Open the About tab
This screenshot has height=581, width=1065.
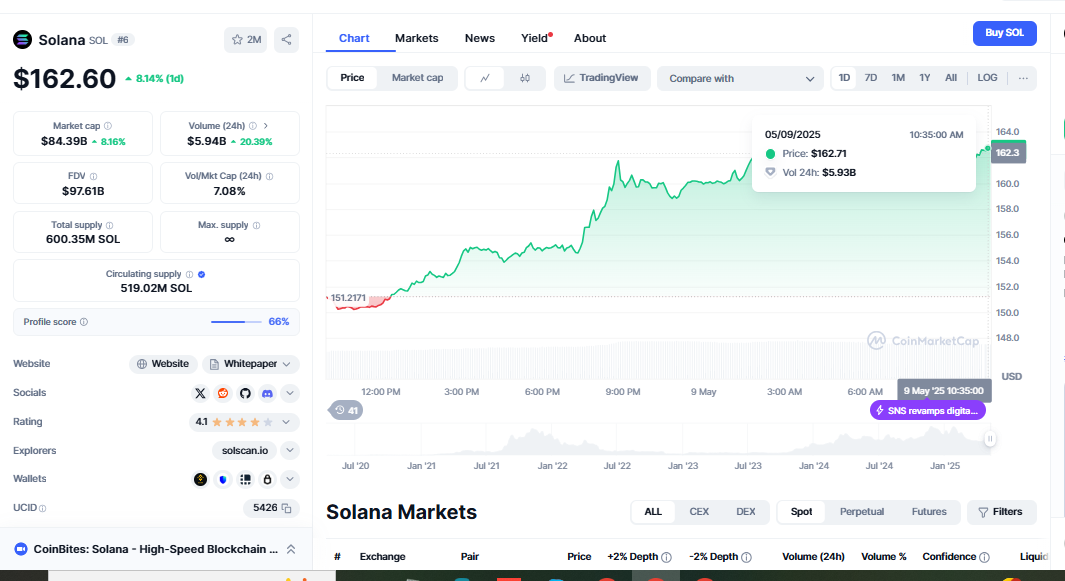pos(590,38)
